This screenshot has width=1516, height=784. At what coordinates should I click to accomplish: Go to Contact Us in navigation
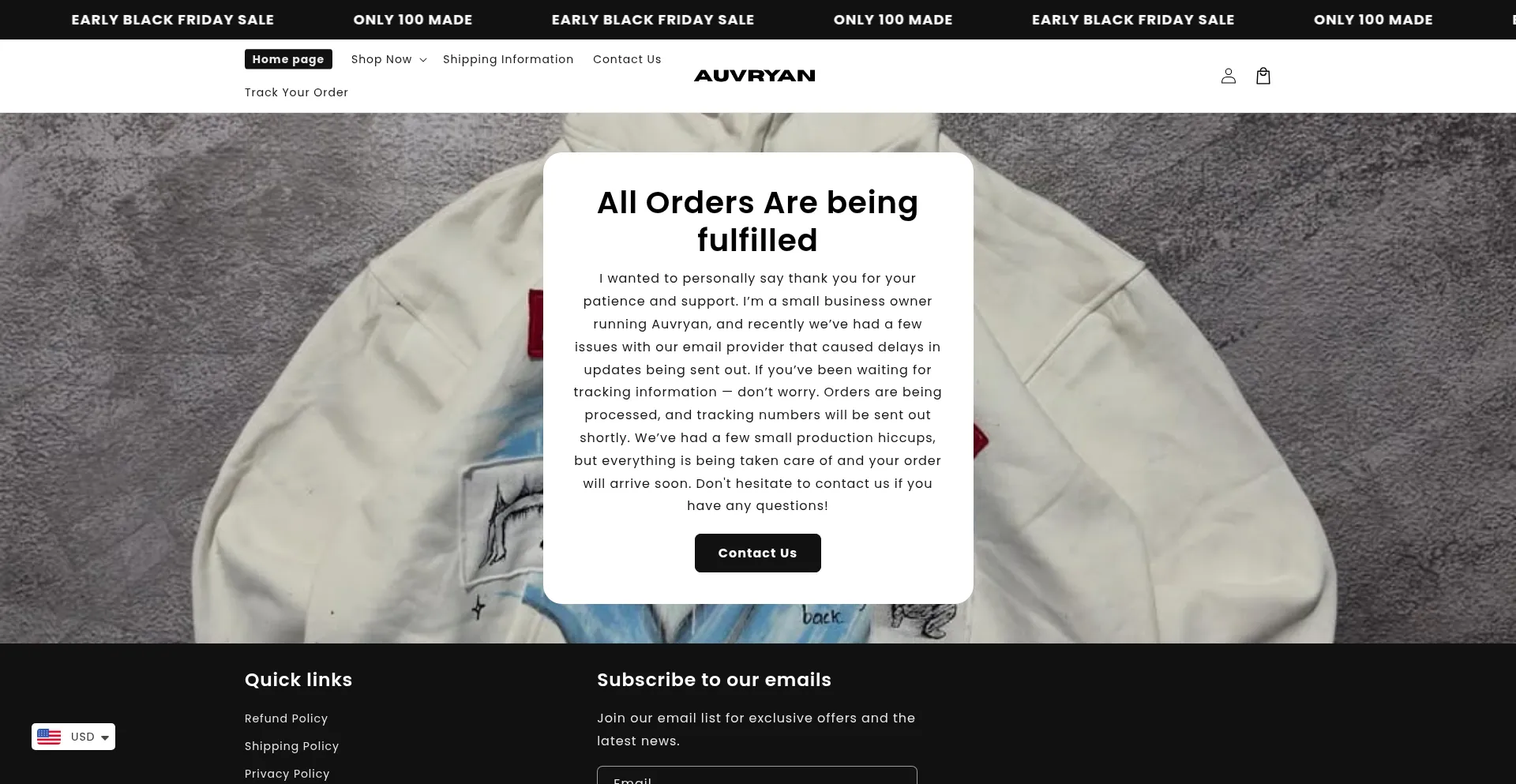627,59
